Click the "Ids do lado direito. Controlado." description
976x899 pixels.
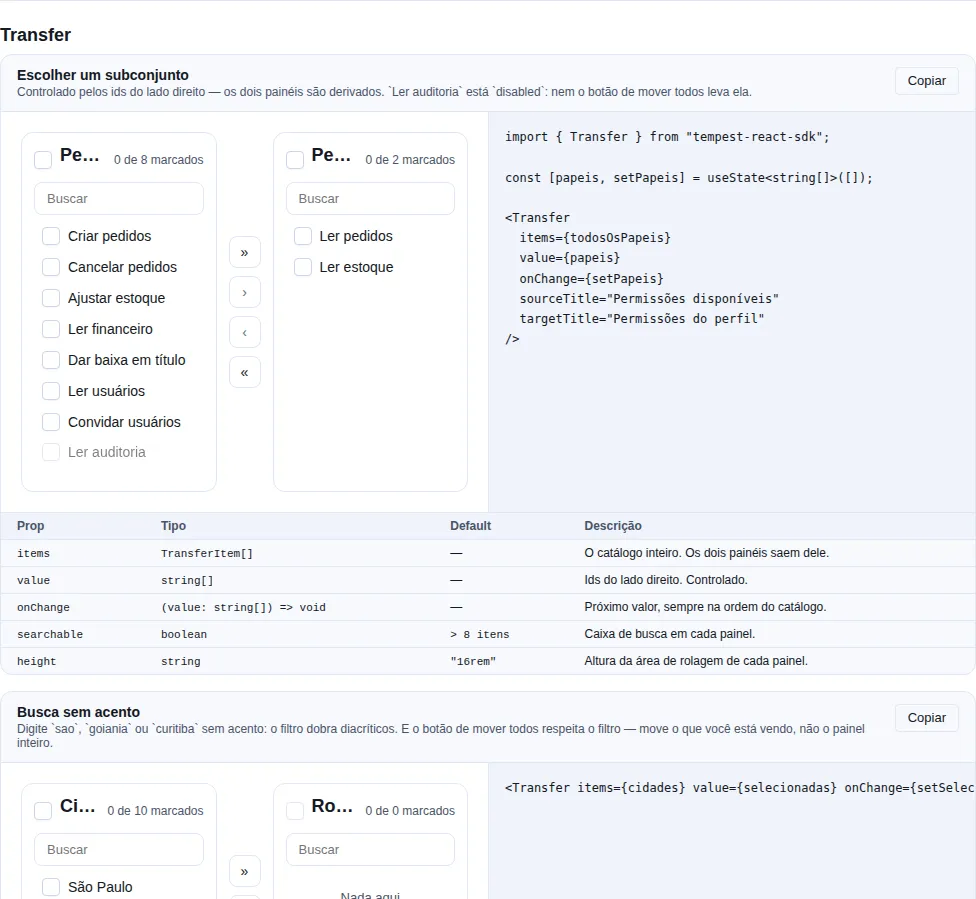click(x=666, y=580)
